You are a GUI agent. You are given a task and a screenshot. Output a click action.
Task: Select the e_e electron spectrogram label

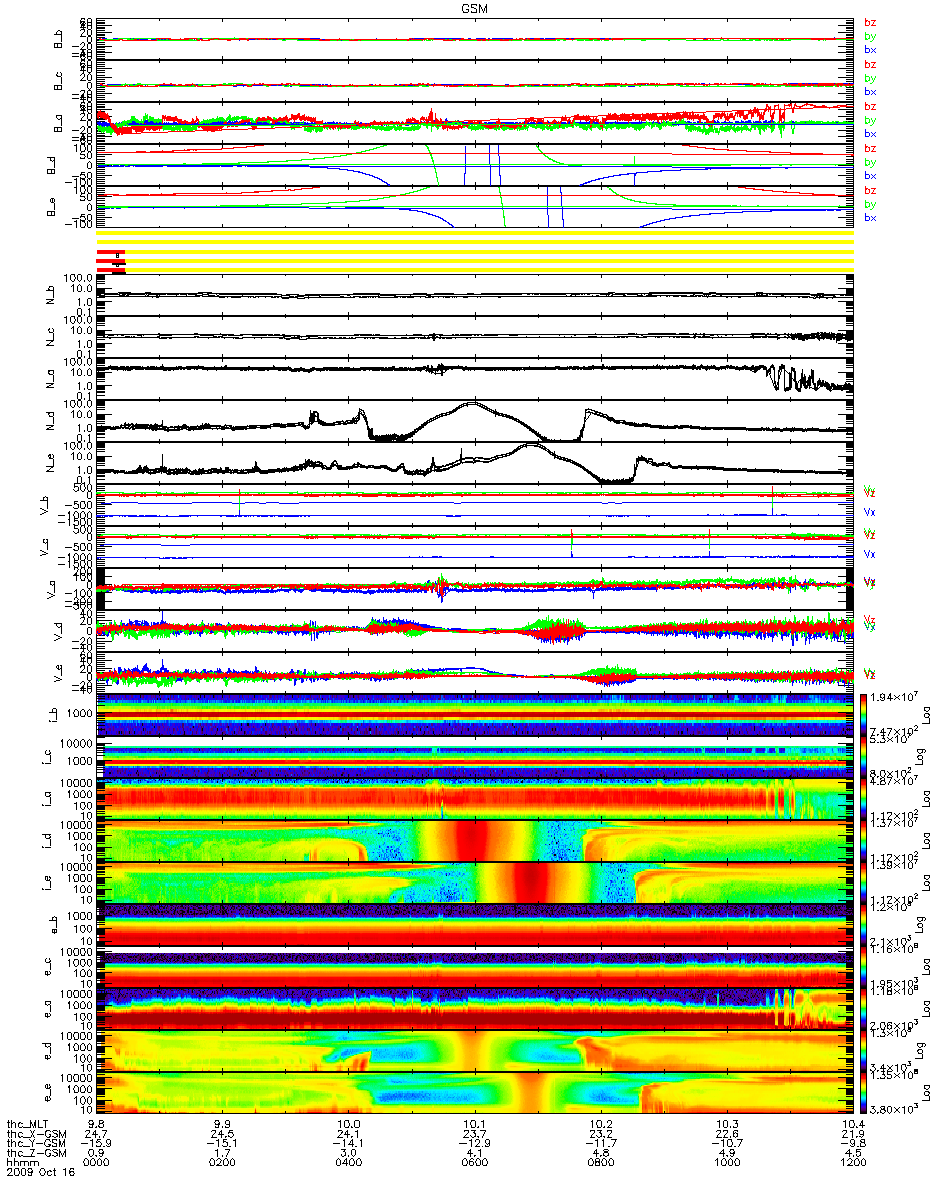50,1094
